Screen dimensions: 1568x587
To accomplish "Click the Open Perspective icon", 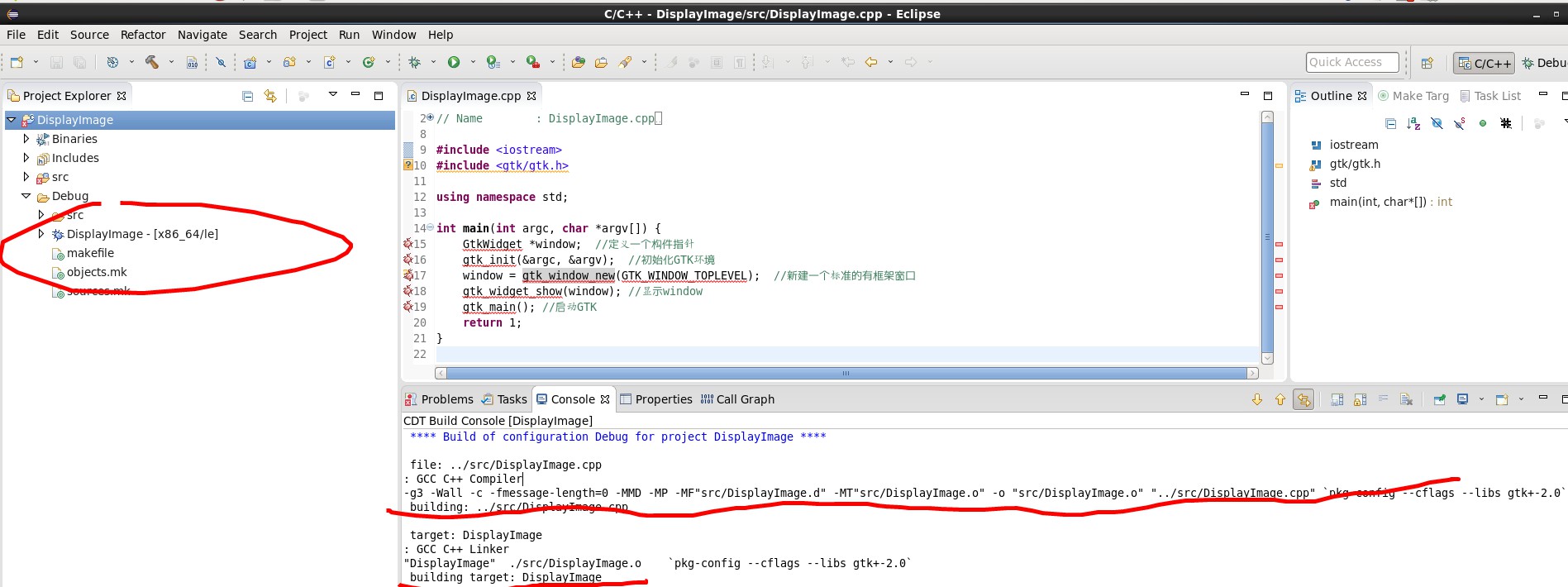I will (1427, 63).
